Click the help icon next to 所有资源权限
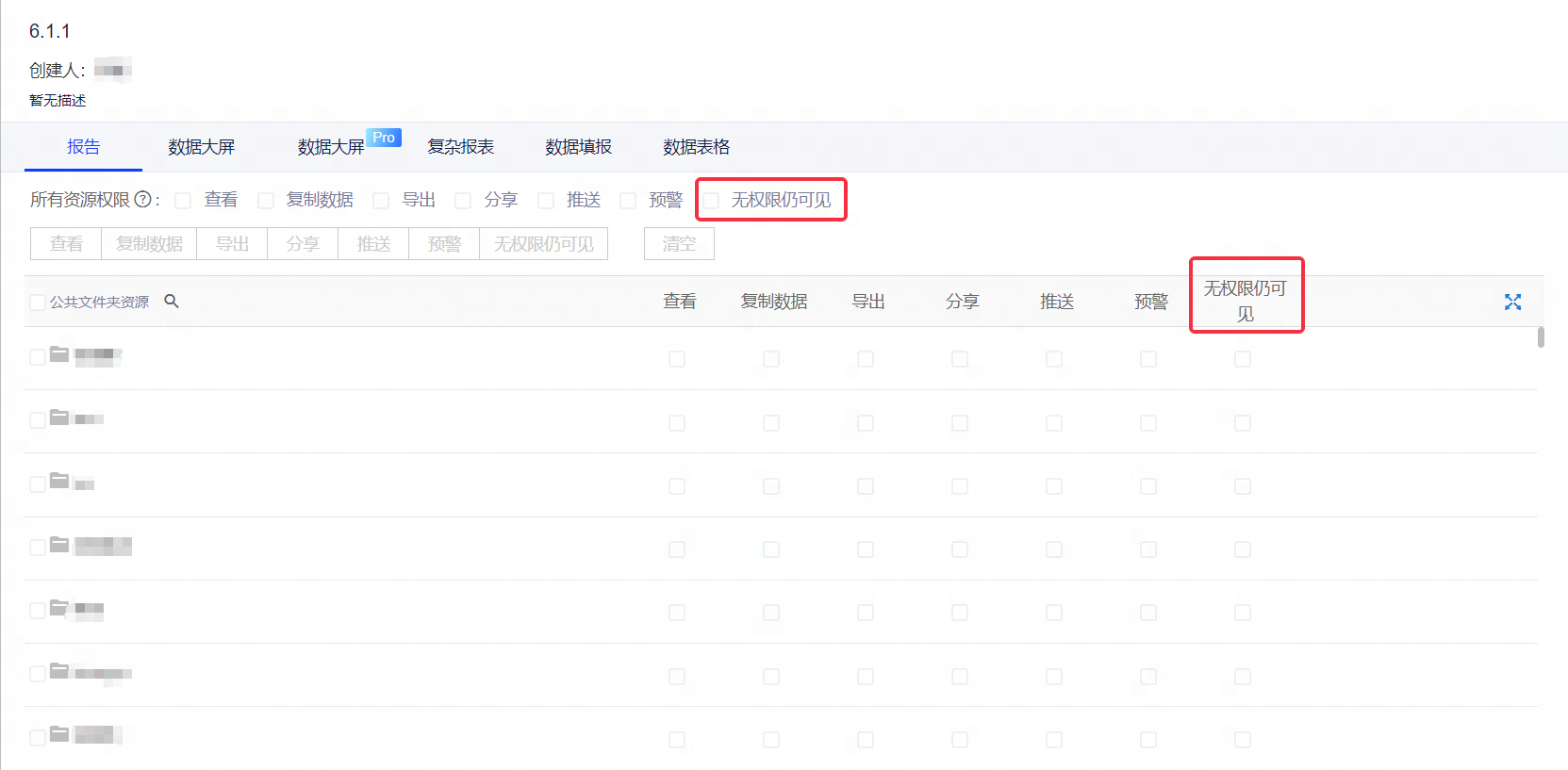The image size is (1568, 770). click(142, 200)
